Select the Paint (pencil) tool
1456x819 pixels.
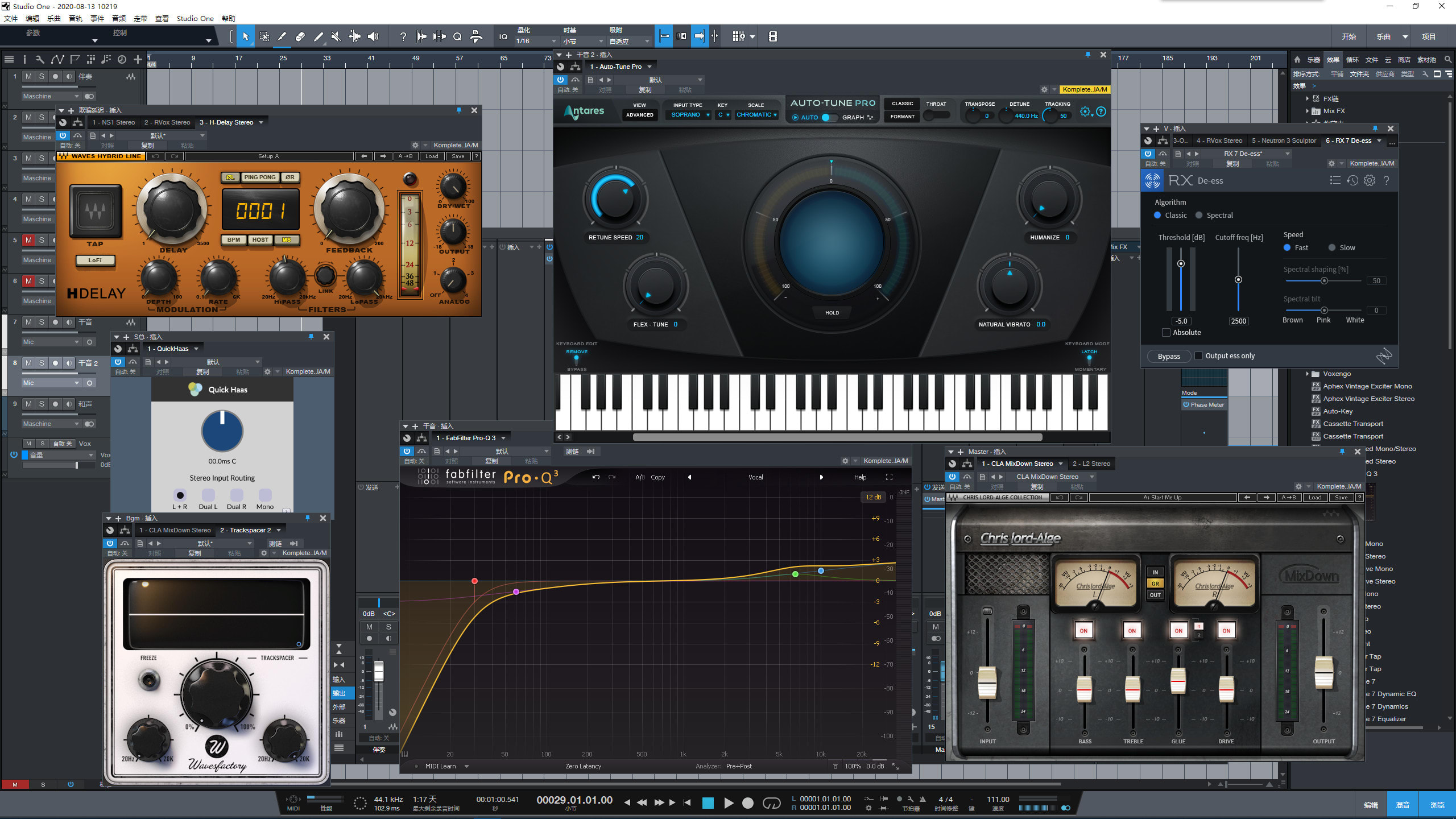318,36
